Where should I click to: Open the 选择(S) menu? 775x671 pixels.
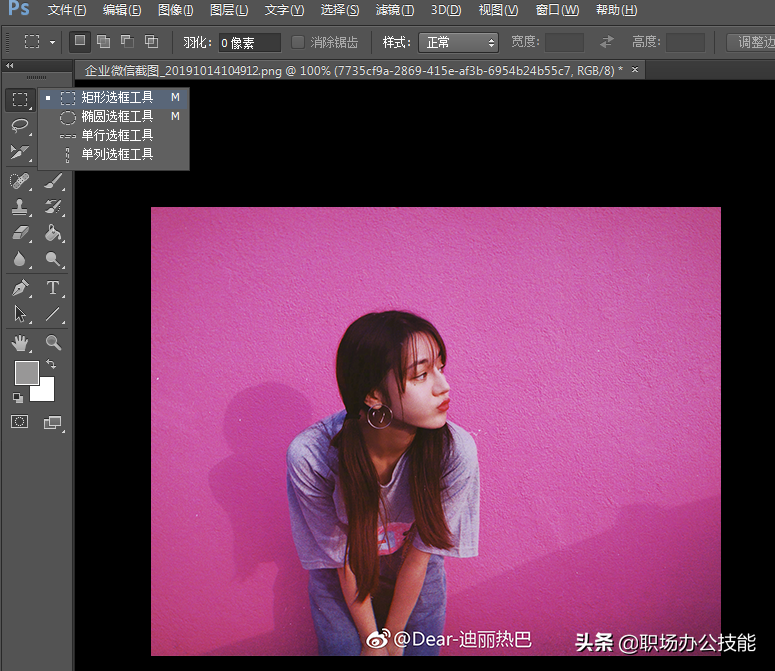(x=340, y=10)
